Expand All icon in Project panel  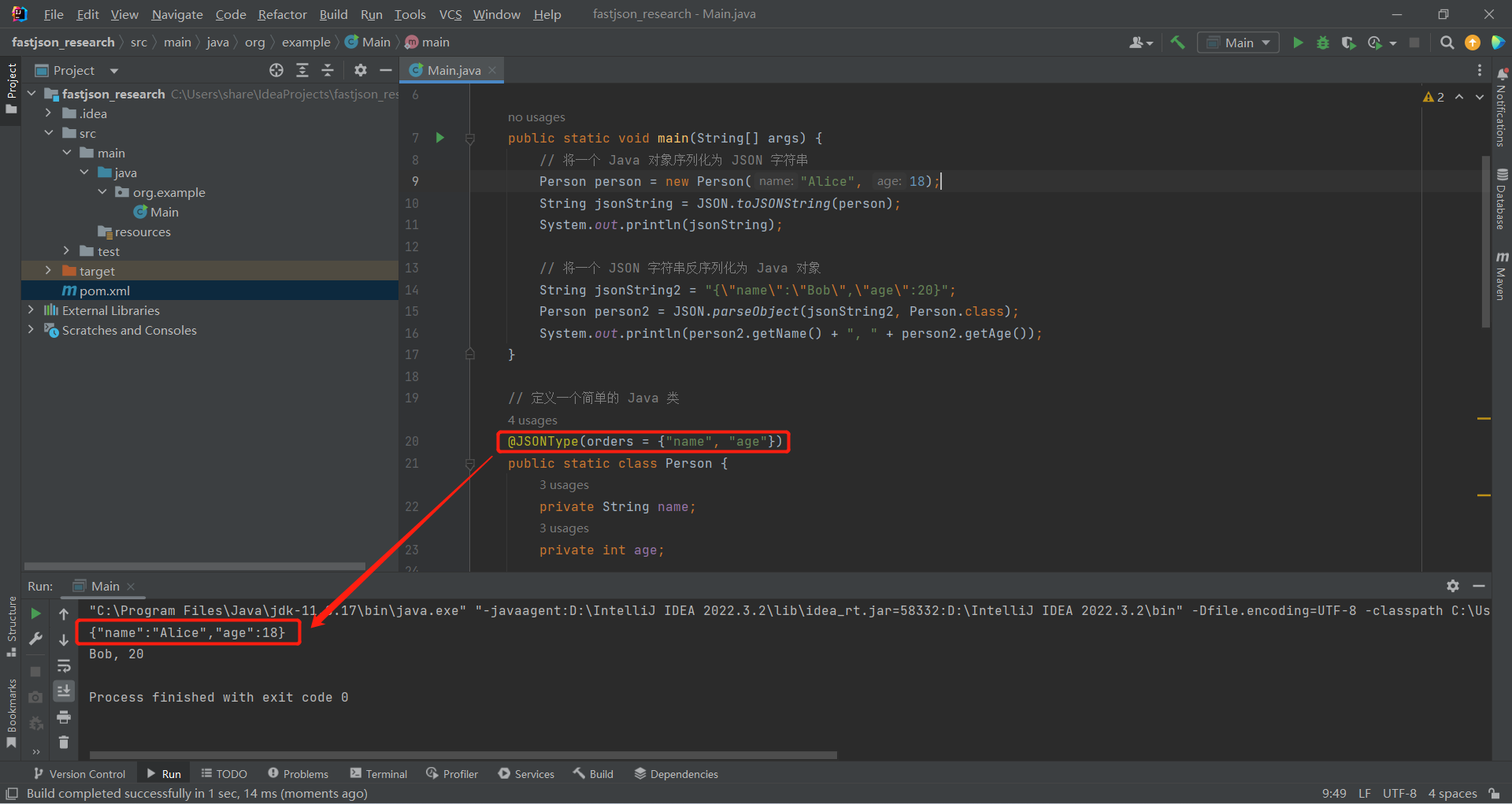coord(302,70)
